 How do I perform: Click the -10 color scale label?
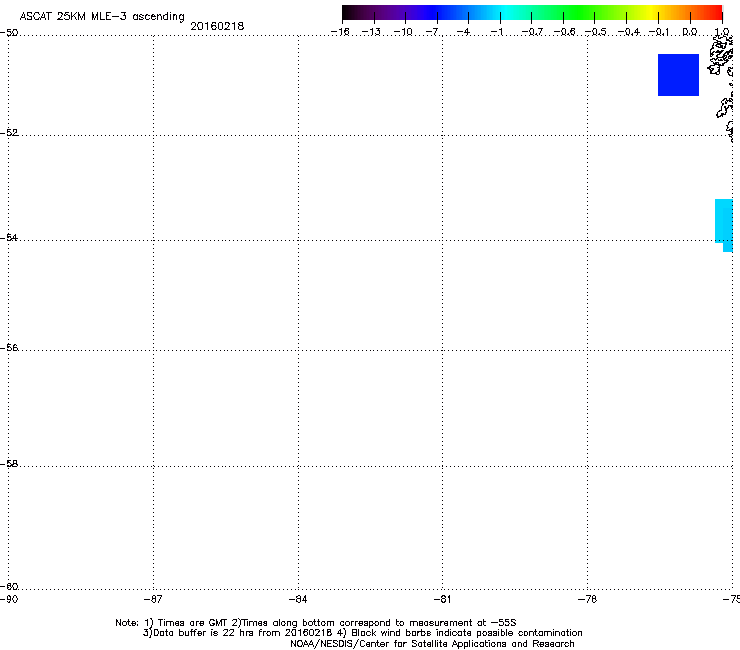[403, 32]
